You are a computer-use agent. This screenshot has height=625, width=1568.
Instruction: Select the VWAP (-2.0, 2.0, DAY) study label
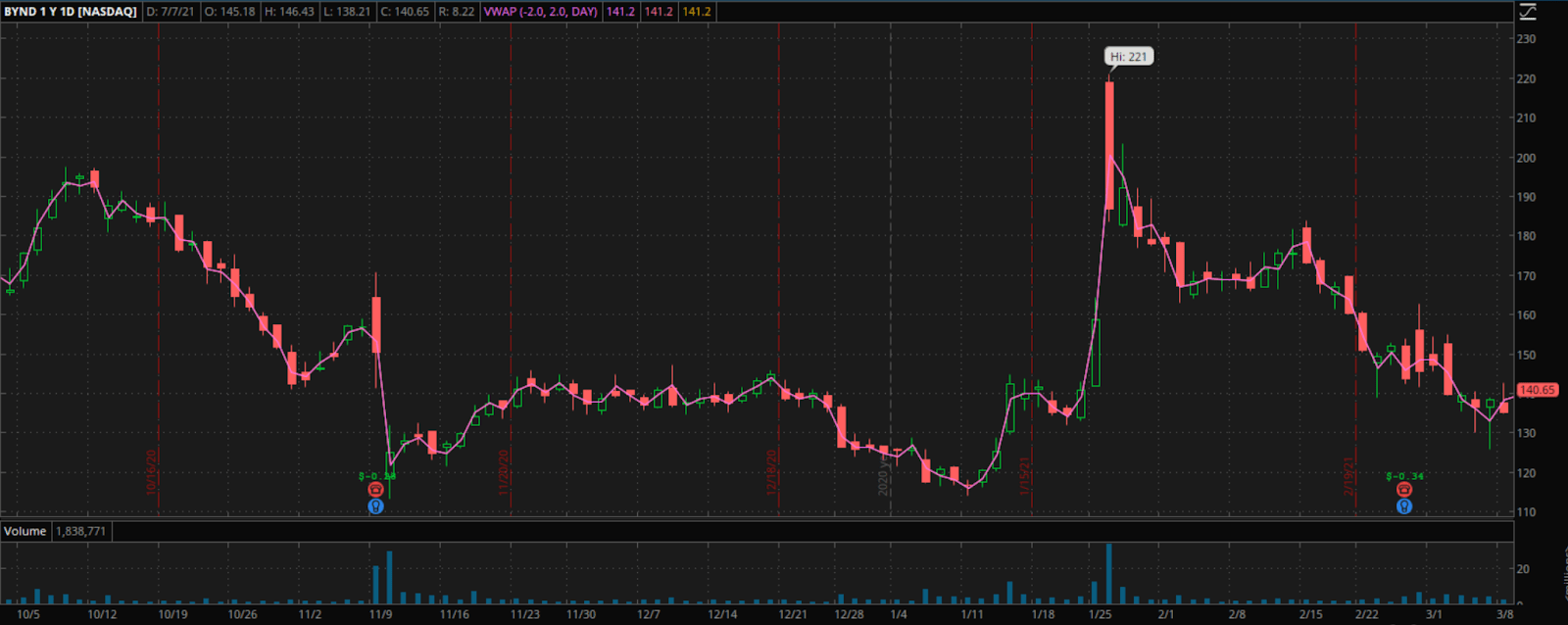pos(540,12)
